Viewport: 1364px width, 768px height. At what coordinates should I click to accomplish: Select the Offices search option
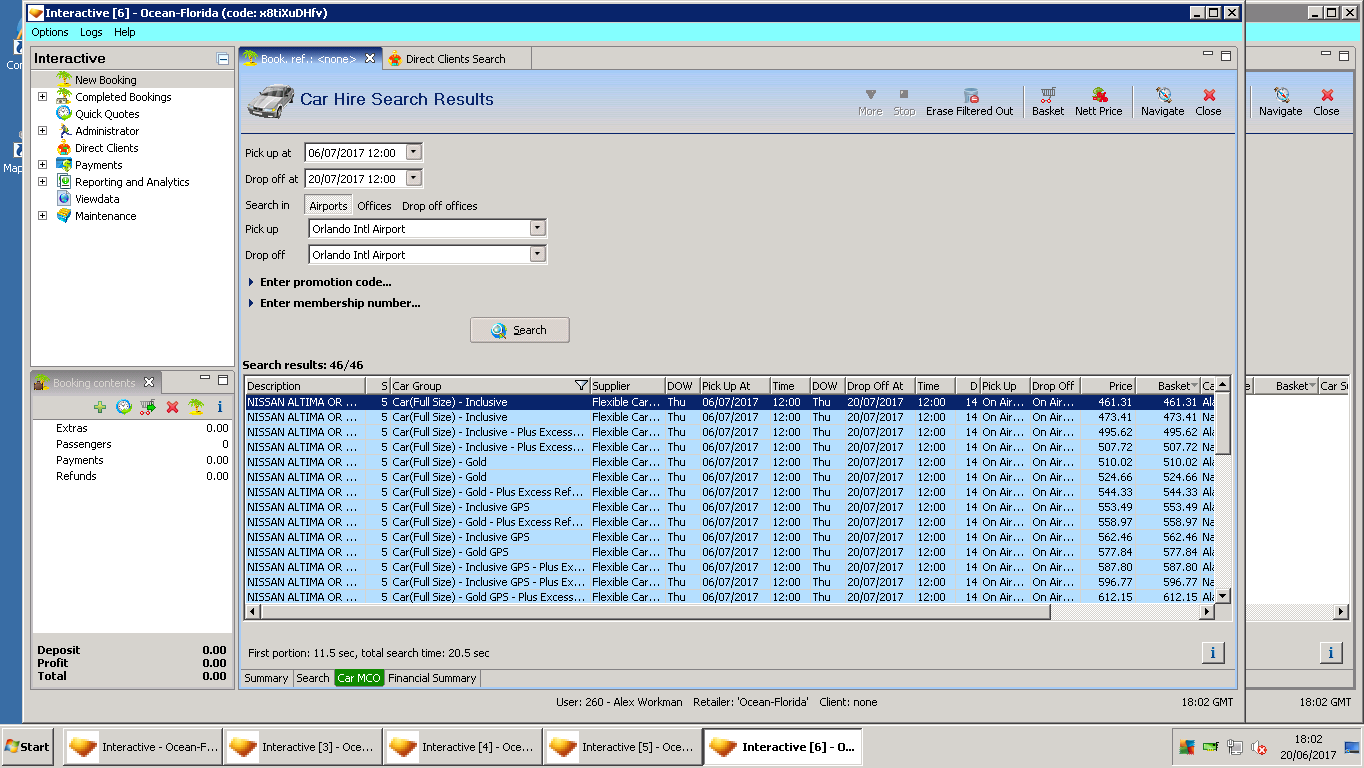coord(374,206)
